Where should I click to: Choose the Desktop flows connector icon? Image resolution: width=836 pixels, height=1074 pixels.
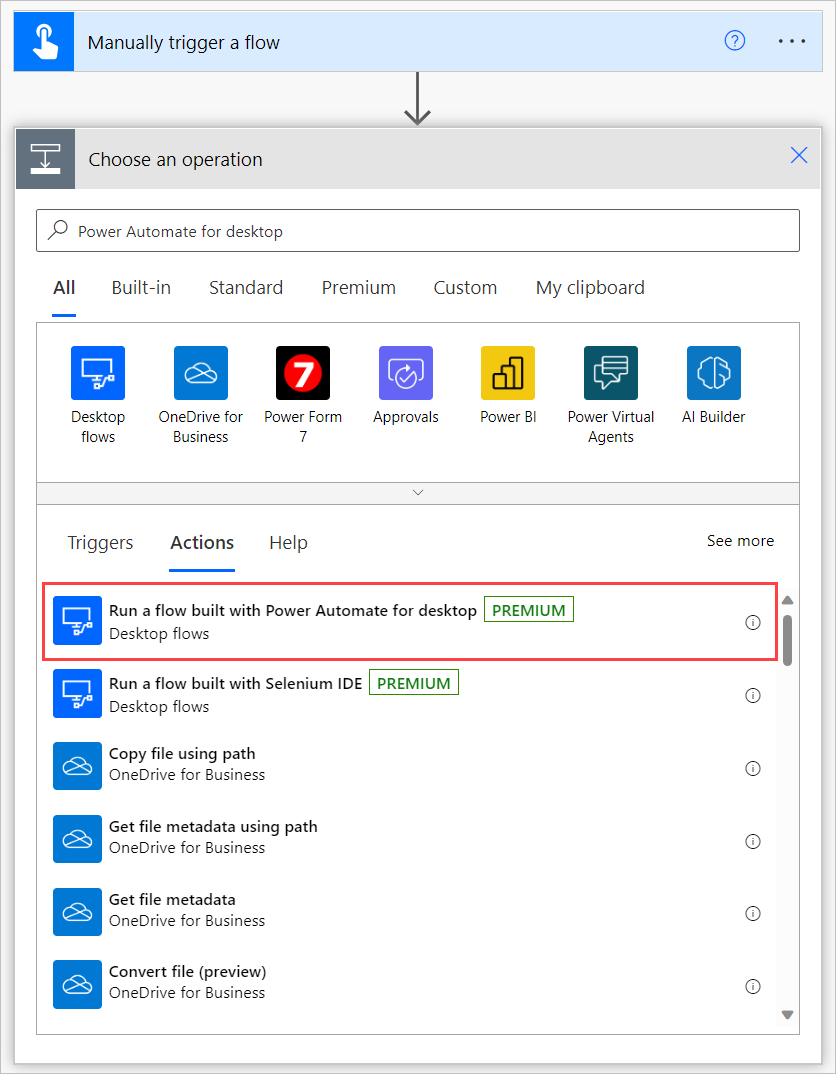pyautogui.click(x=98, y=373)
